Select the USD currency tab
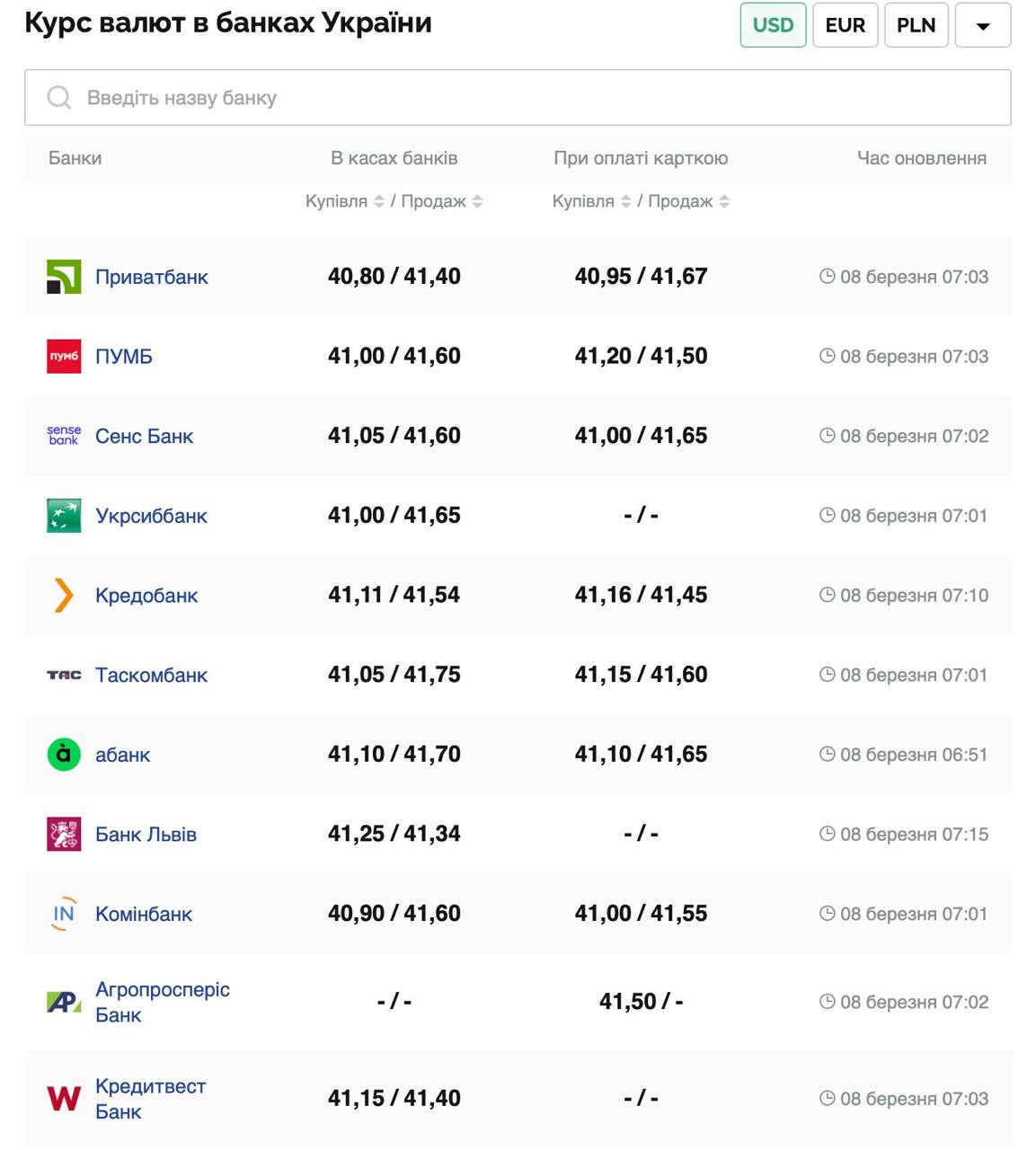Screen dimensions: 1036x1150 pyautogui.click(x=773, y=25)
